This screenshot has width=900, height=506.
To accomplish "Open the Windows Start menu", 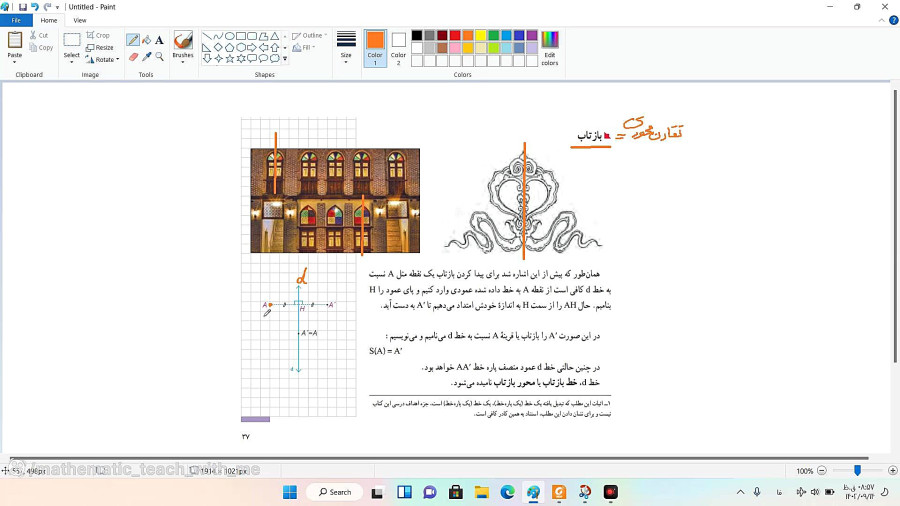I will coord(290,492).
